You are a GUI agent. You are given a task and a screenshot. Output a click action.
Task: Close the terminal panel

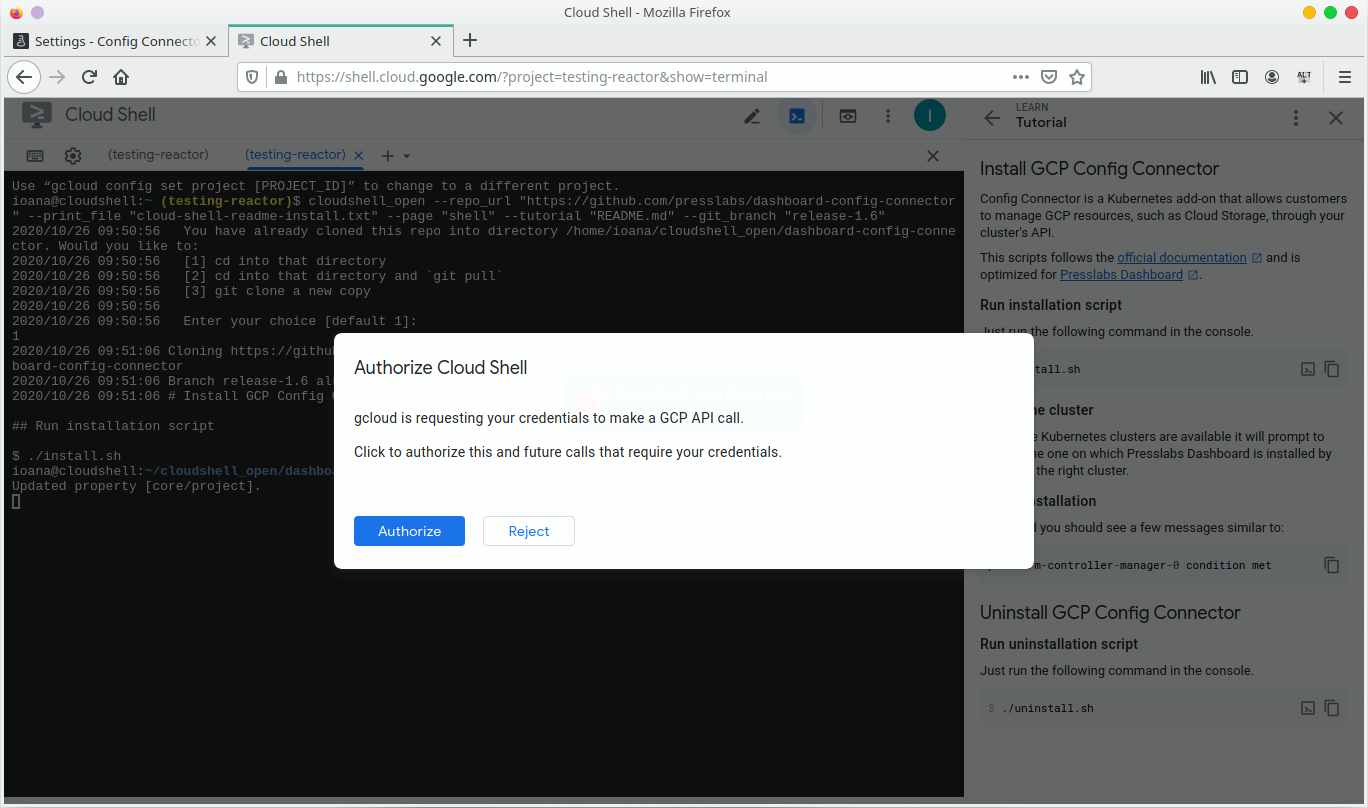pos(933,156)
